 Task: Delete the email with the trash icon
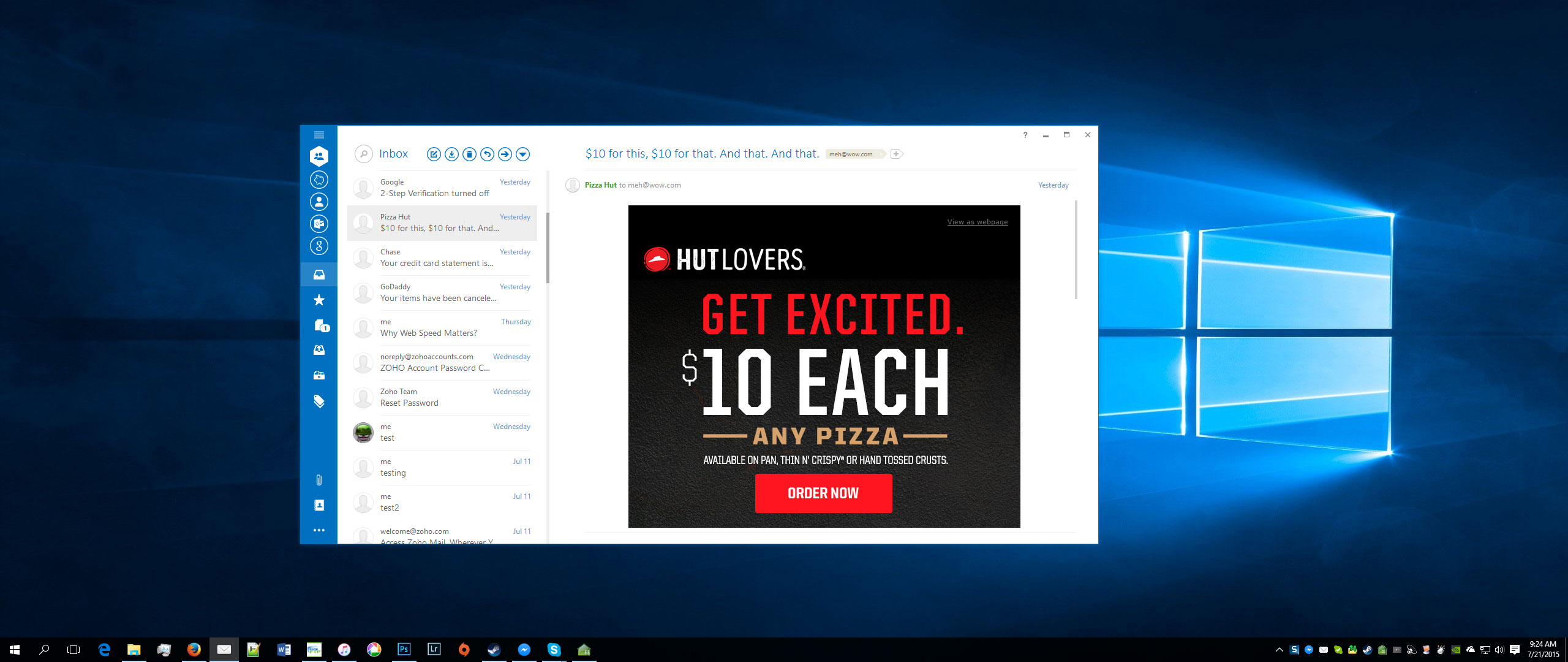point(469,154)
